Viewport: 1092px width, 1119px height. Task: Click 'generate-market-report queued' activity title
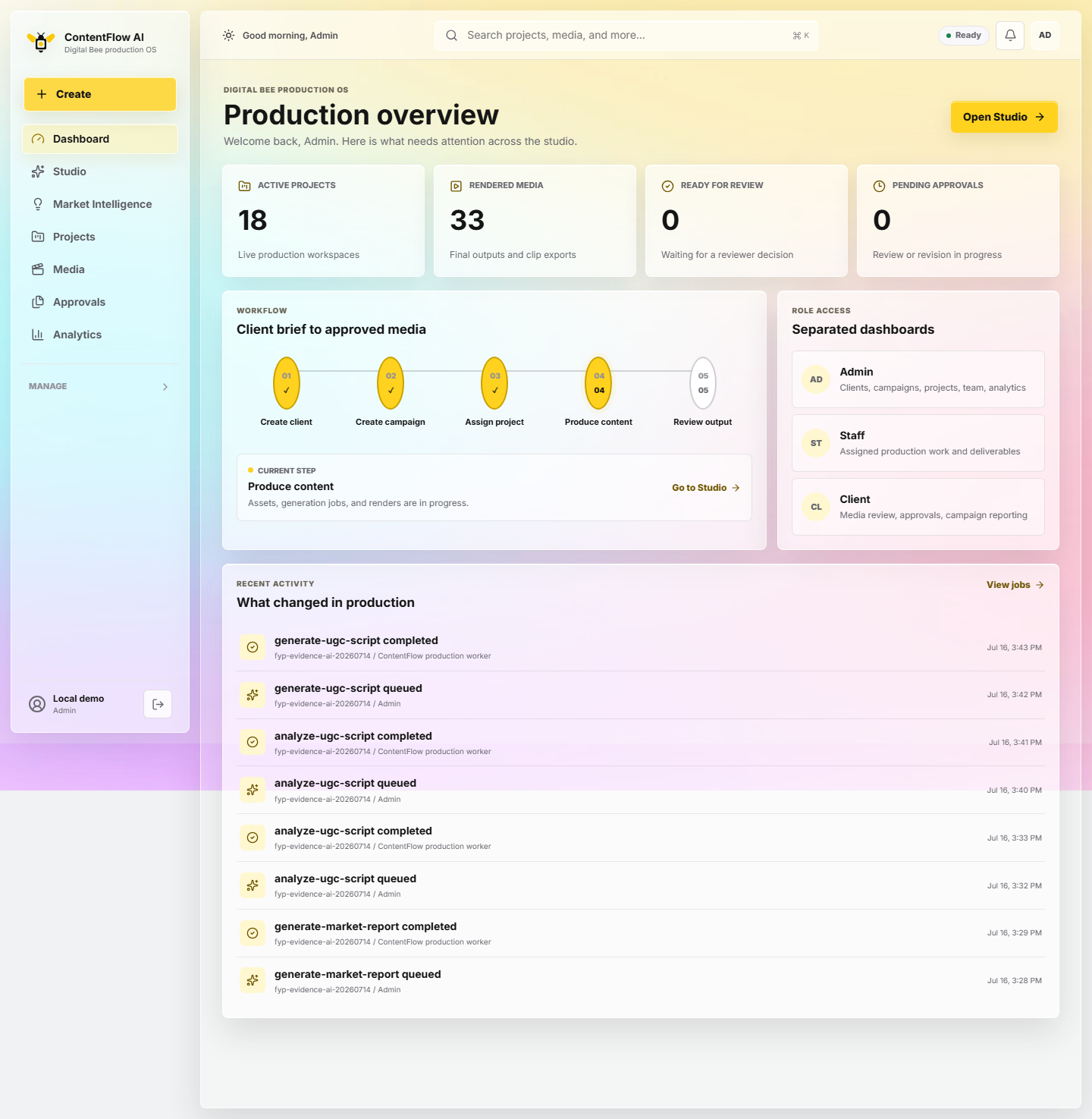pyautogui.click(x=358, y=974)
